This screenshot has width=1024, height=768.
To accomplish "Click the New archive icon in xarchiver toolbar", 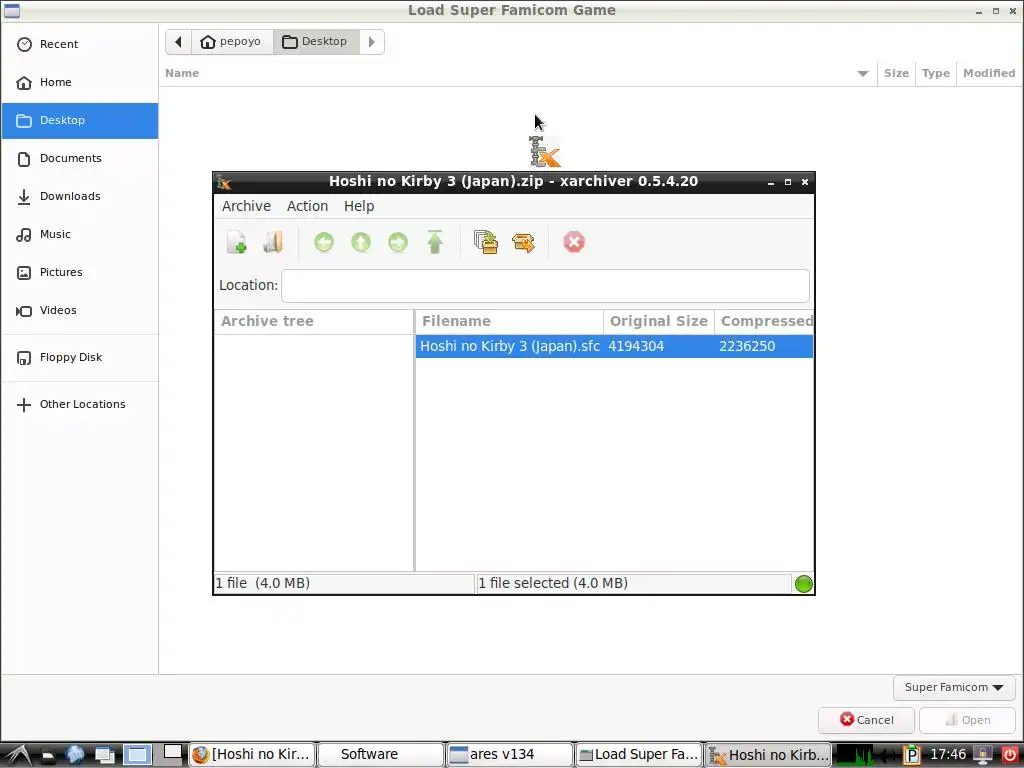I will pyautogui.click(x=236, y=242).
